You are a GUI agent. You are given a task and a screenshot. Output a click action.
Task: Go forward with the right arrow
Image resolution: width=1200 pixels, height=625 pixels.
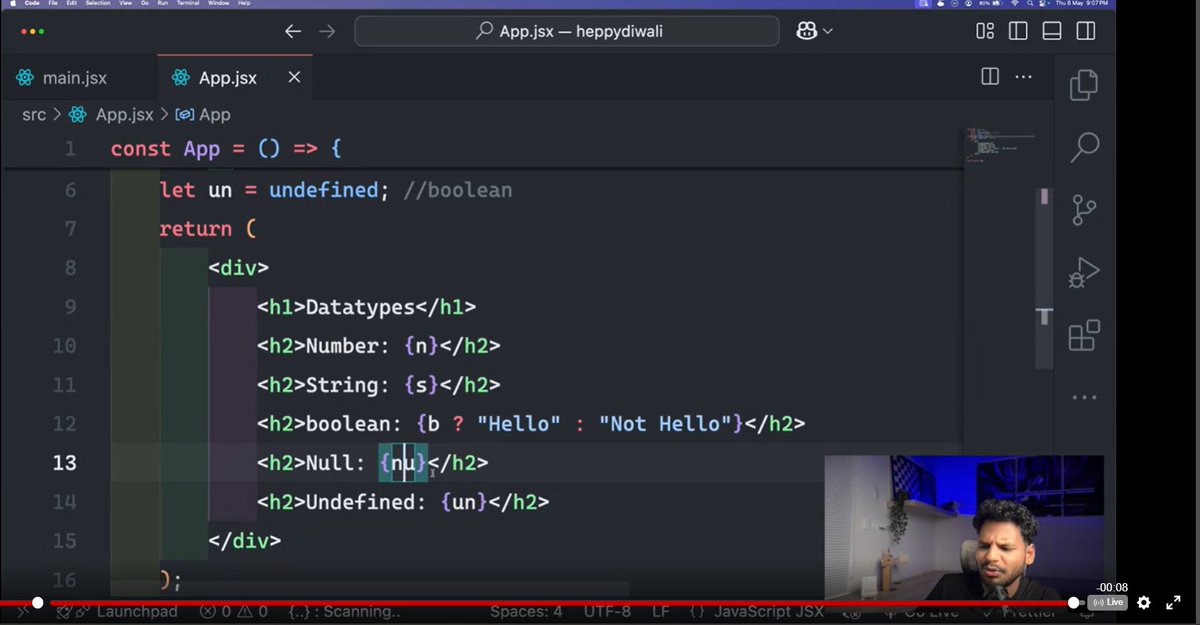click(x=327, y=31)
